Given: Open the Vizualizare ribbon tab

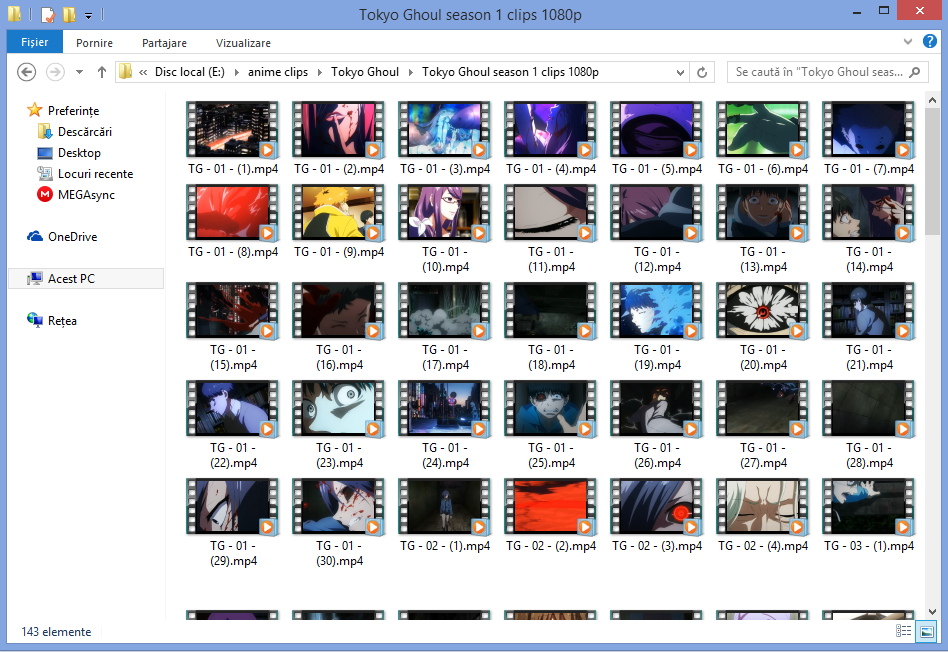Looking at the screenshot, I should pos(243,43).
